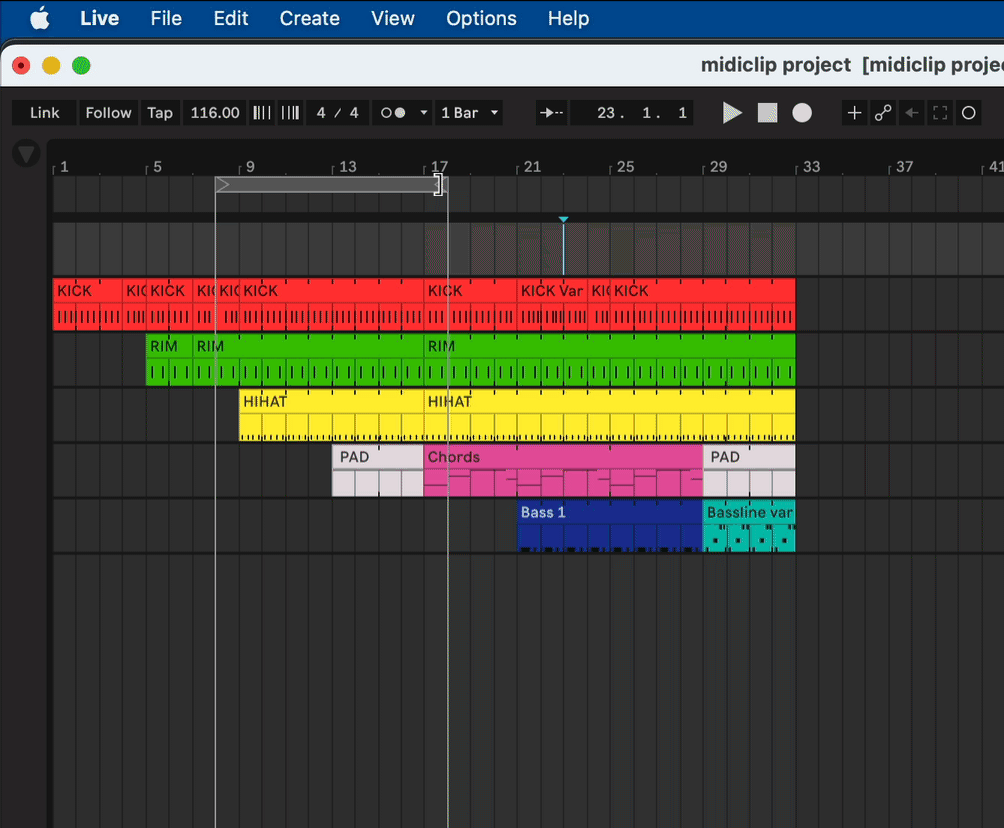Click the Follow playback arrow icon
1004x828 pixels.
click(x=551, y=113)
